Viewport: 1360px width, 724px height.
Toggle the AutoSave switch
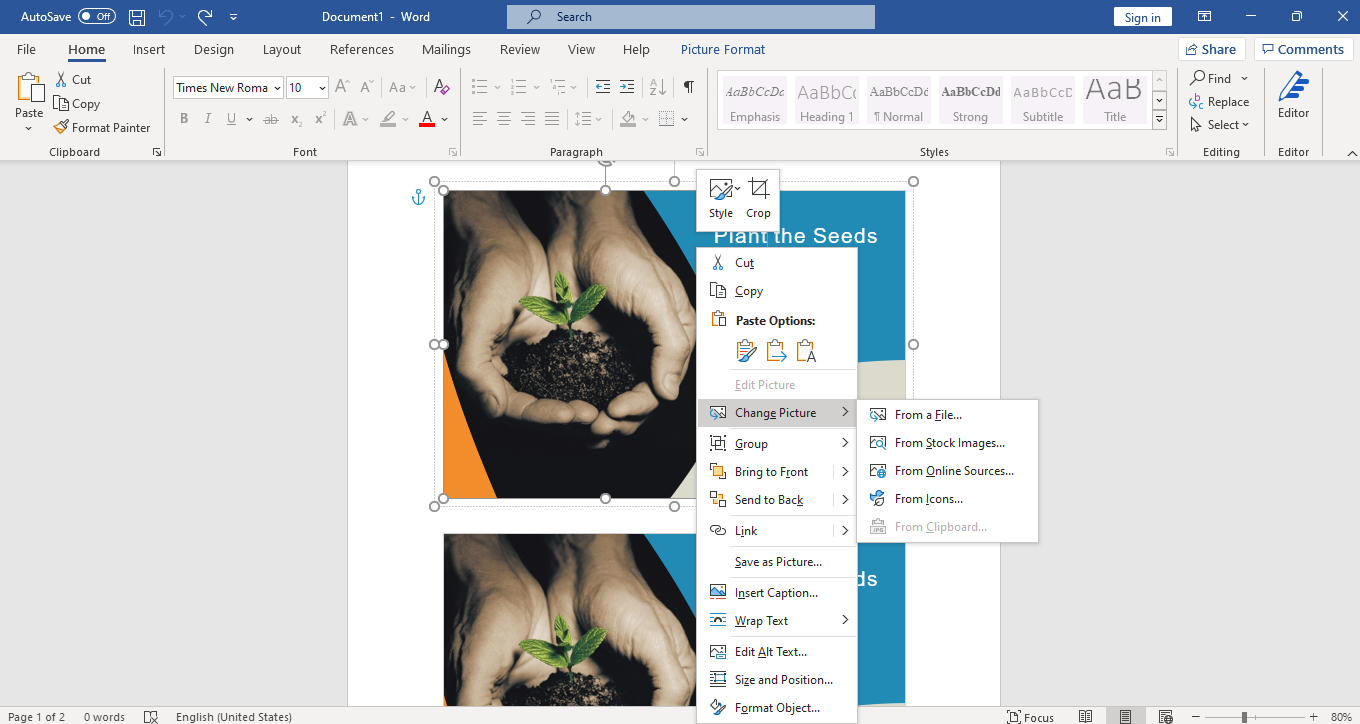point(97,17)
